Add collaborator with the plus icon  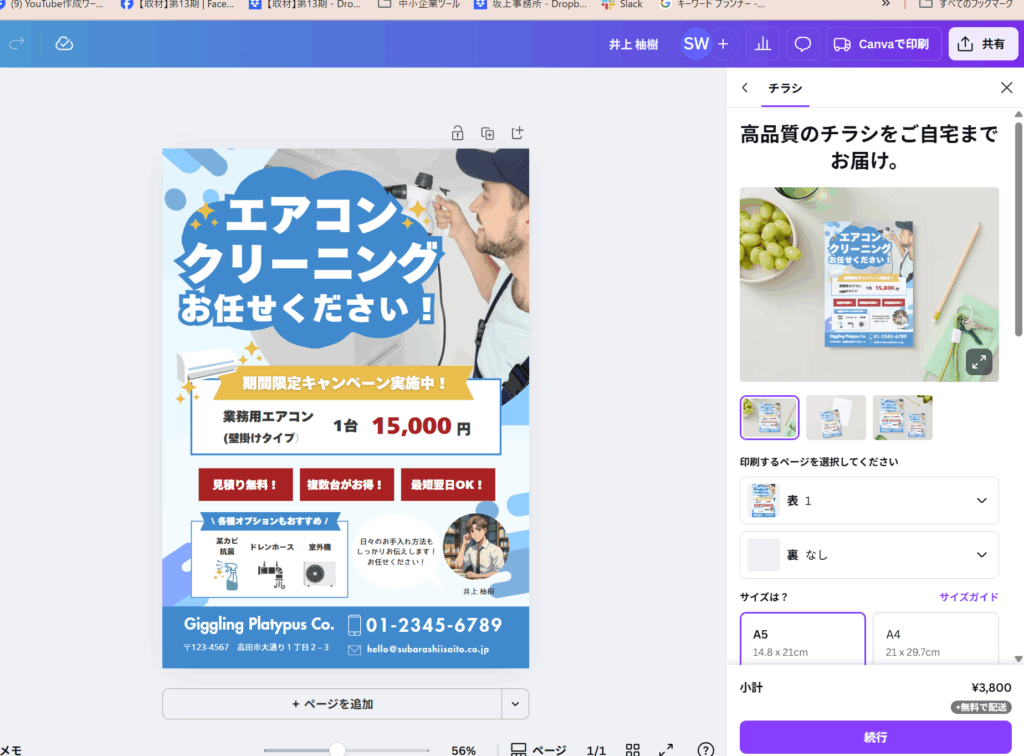pos(723,44)
